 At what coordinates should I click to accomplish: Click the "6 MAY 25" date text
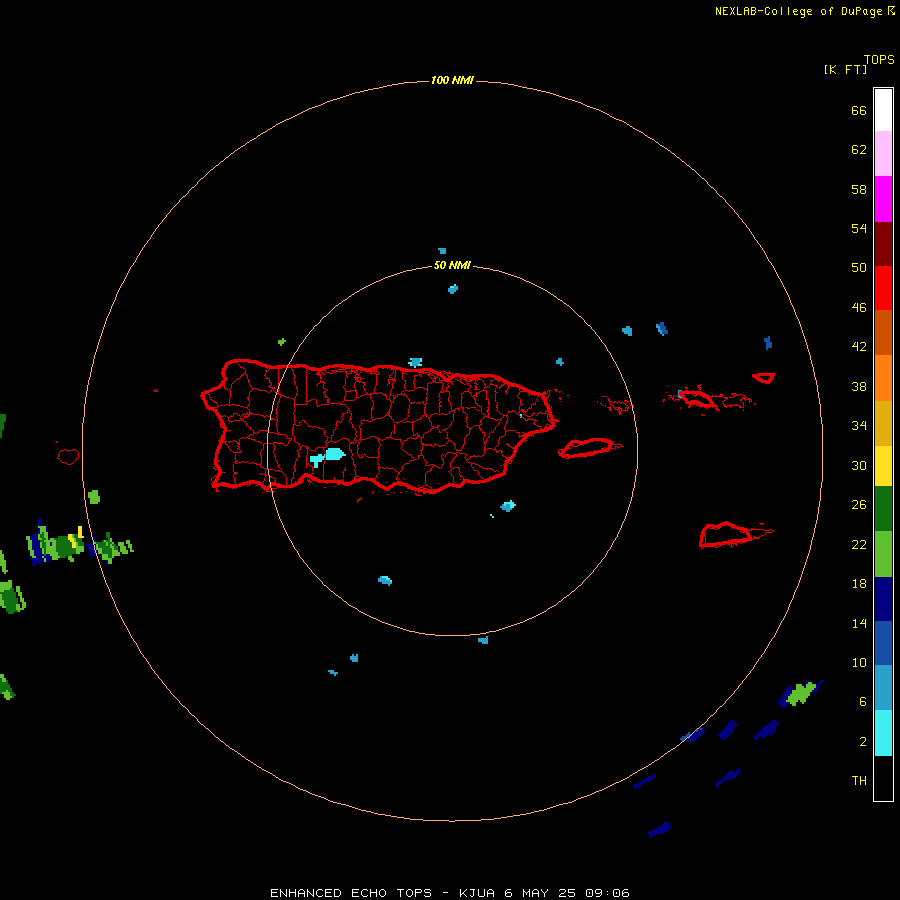[x=541, y=893]
